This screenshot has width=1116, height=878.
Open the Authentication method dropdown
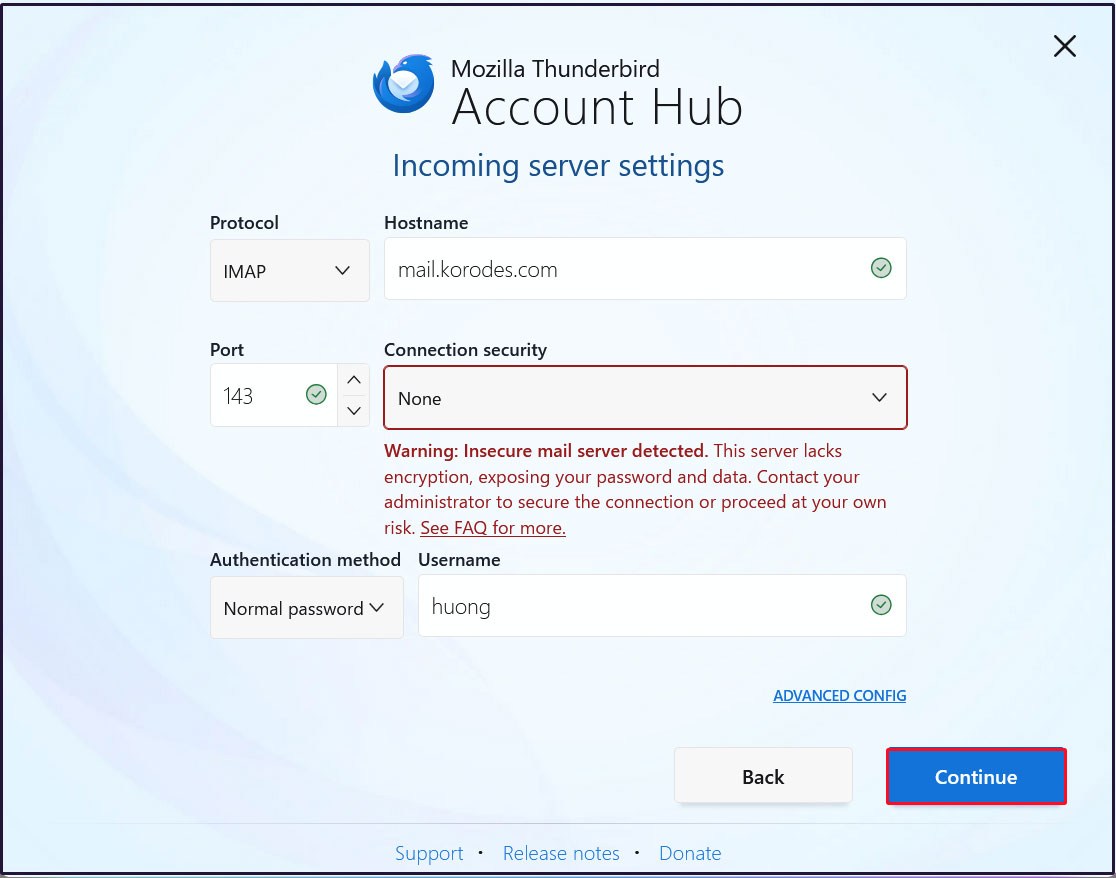pyautogui.click(x=307, y=608)
